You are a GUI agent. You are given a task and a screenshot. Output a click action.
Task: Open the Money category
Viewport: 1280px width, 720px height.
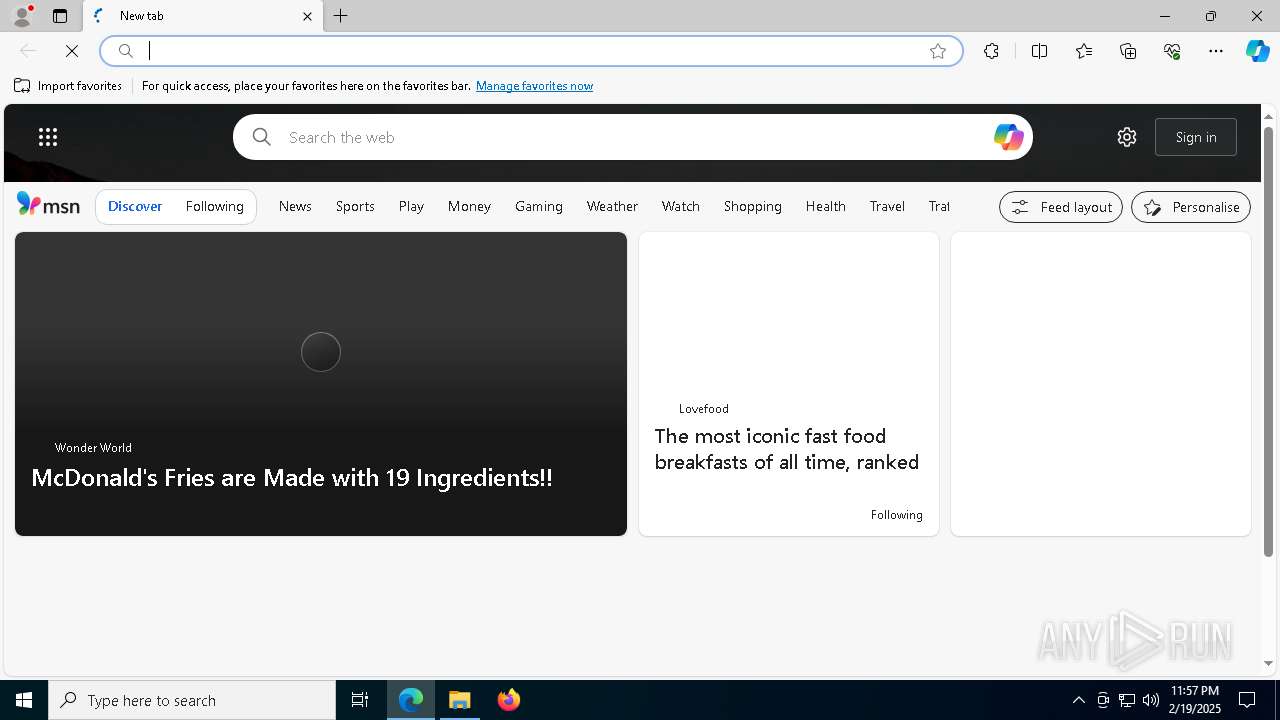pyautogui.click(x=469, y=206)
